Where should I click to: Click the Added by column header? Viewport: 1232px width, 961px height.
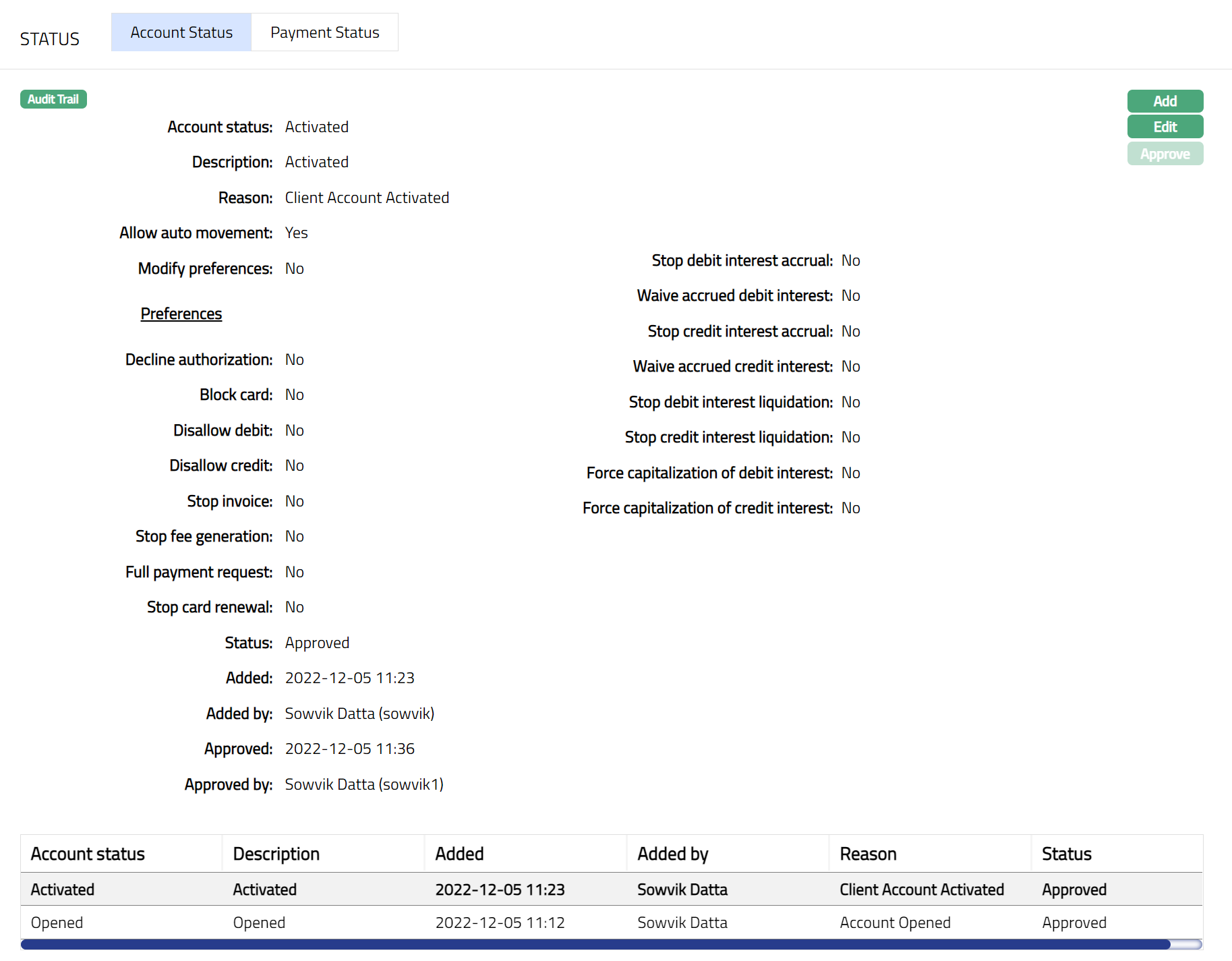672,854
